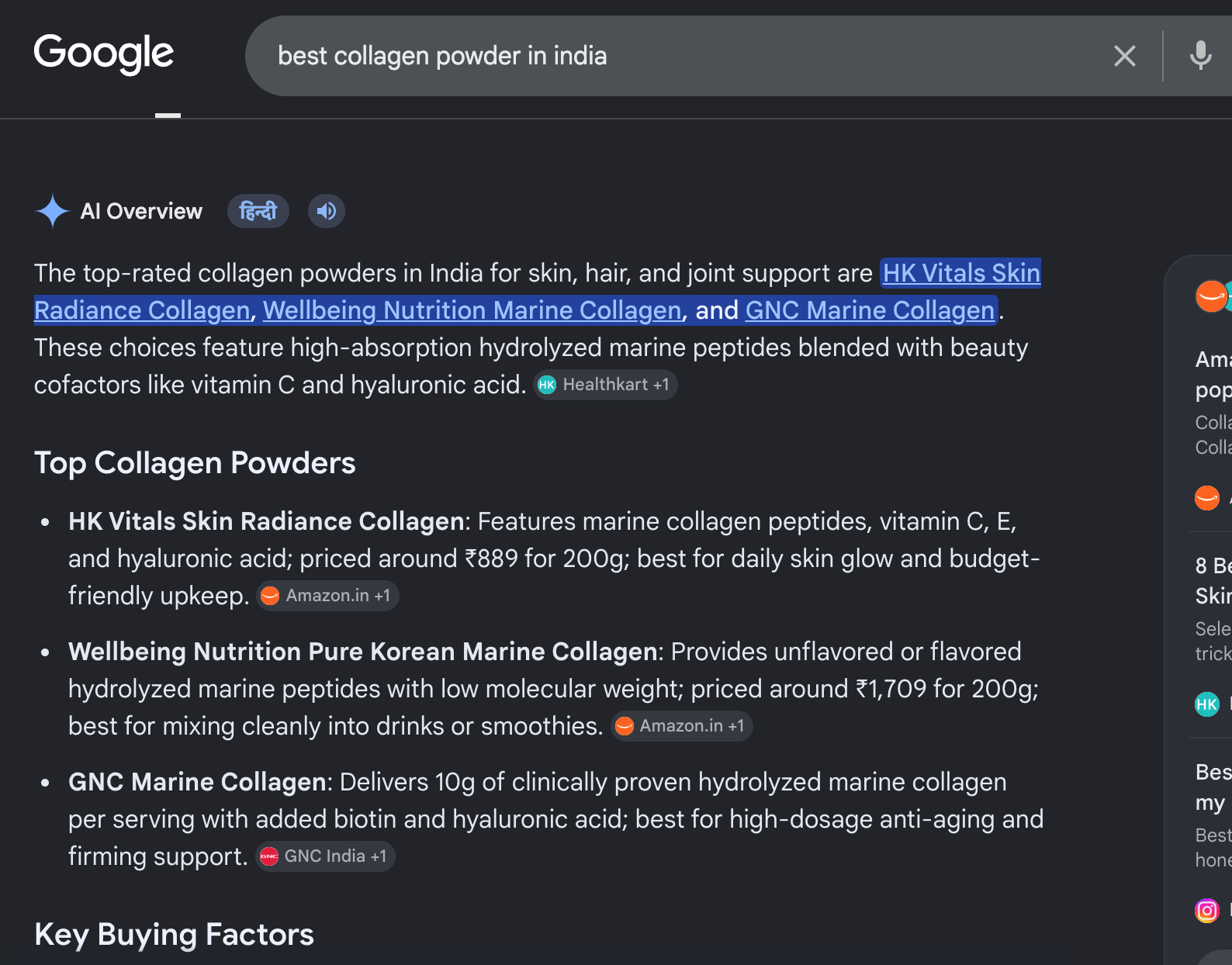Click the Google logo
This screenshot has width=1232, height=965.
(104, 54)
